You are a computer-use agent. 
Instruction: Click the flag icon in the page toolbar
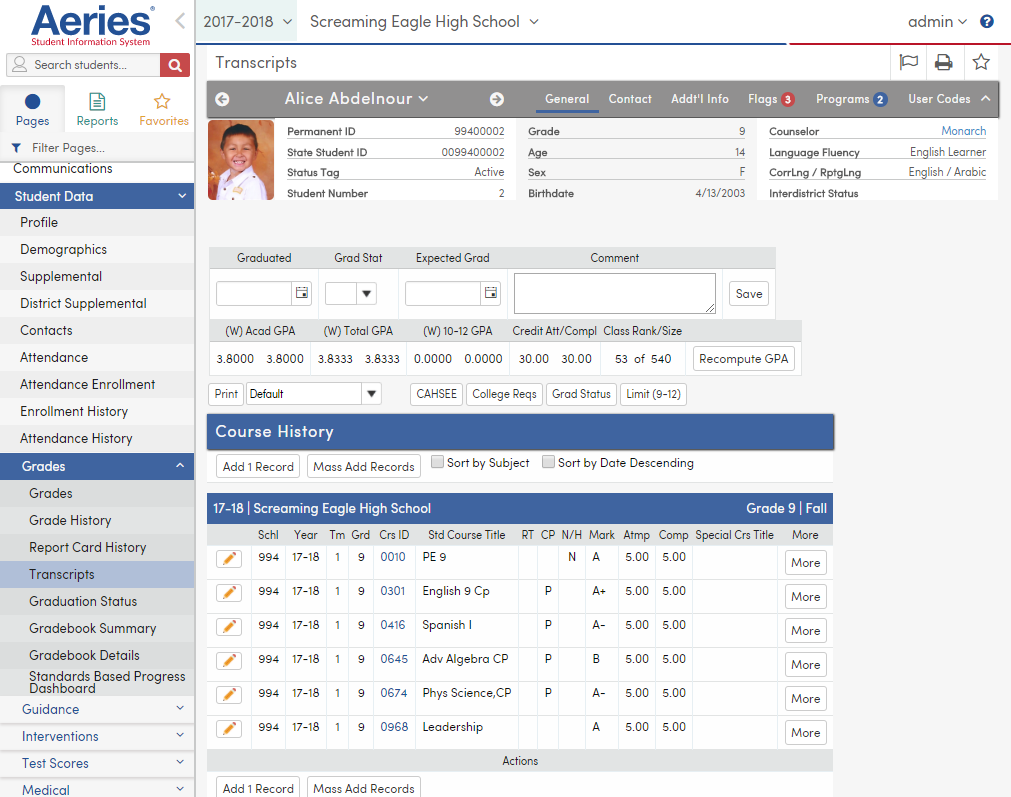pos(909,62)
